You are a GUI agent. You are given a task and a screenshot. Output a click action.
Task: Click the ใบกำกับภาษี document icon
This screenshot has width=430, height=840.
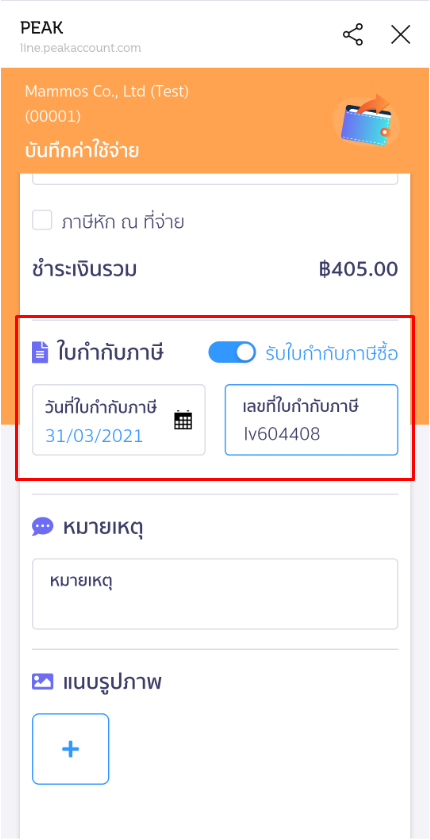tap(40, 353)
